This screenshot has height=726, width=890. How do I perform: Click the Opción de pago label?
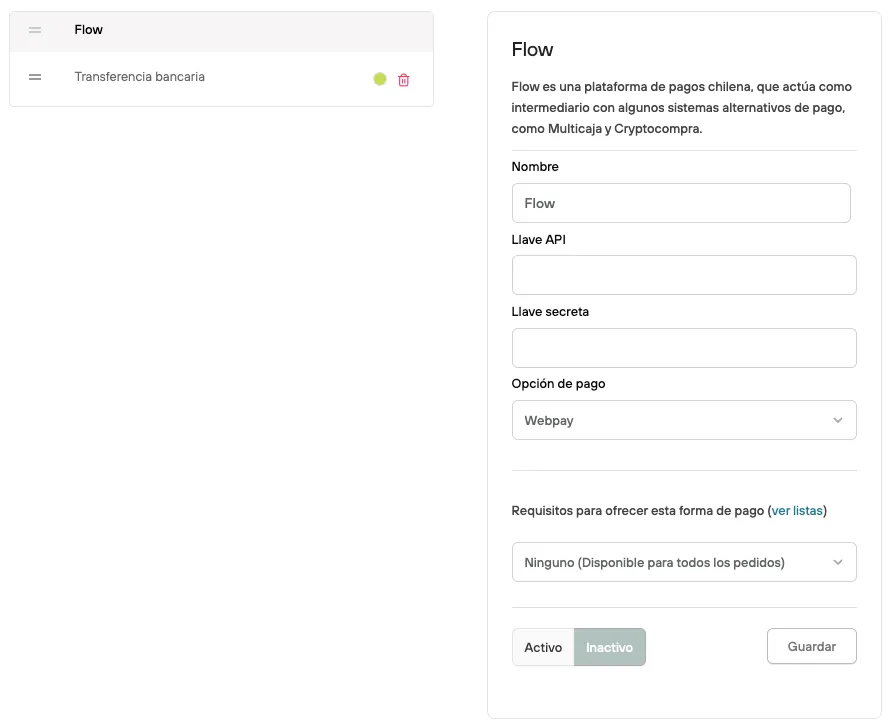559,384
